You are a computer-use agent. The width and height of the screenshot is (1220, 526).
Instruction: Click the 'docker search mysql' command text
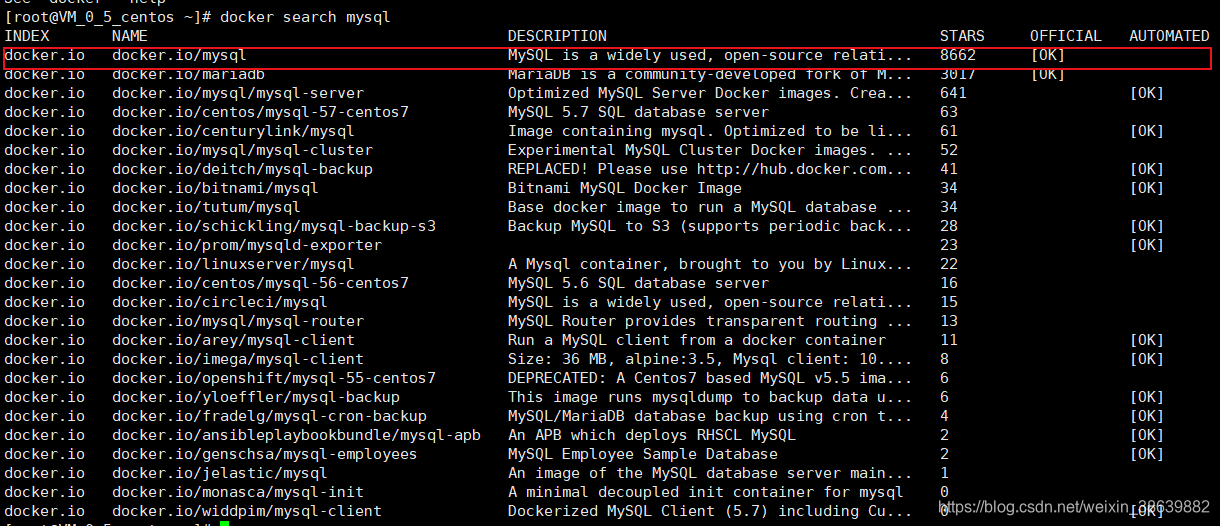tap(305, 17)
